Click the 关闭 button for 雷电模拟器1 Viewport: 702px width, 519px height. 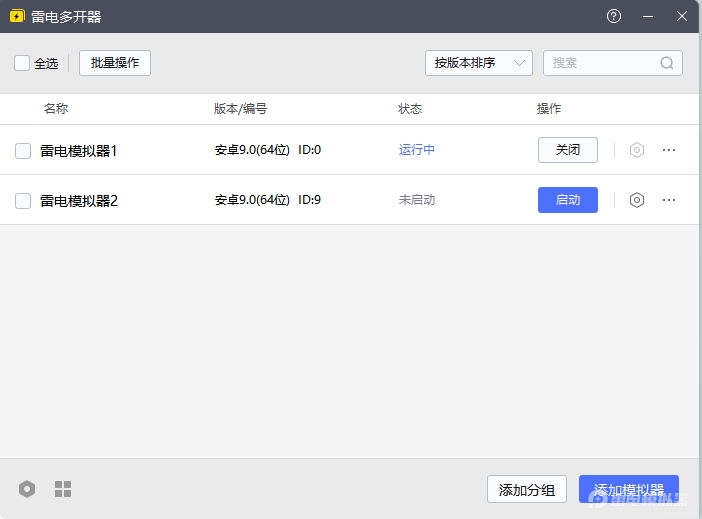(x=568, y=150)
